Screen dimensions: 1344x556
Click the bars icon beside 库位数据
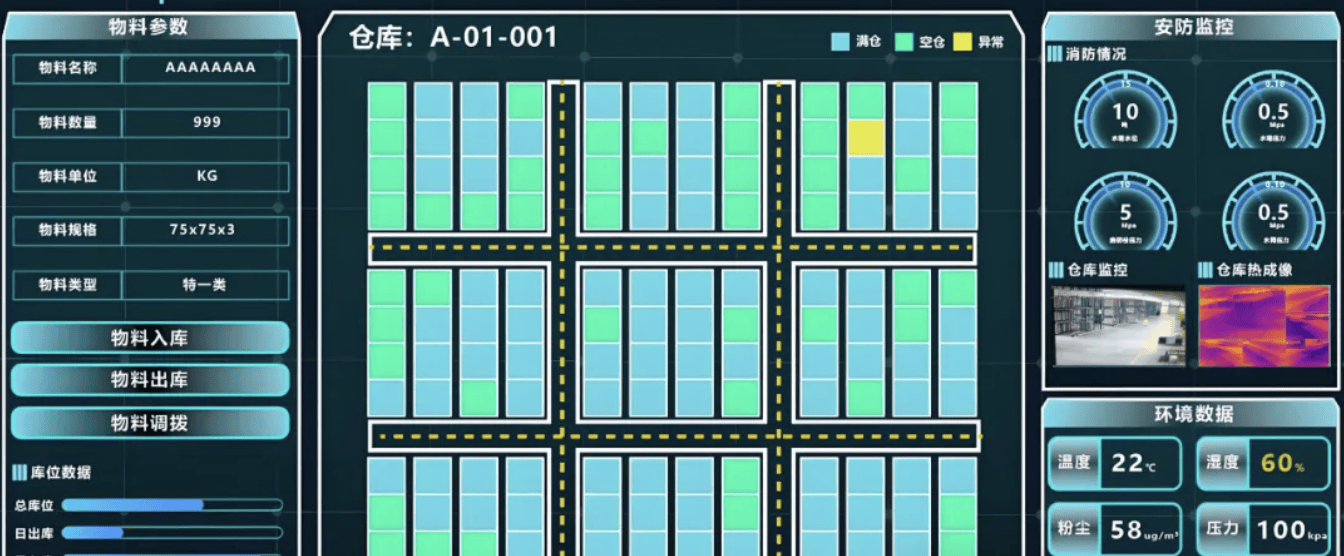(20, 472)
